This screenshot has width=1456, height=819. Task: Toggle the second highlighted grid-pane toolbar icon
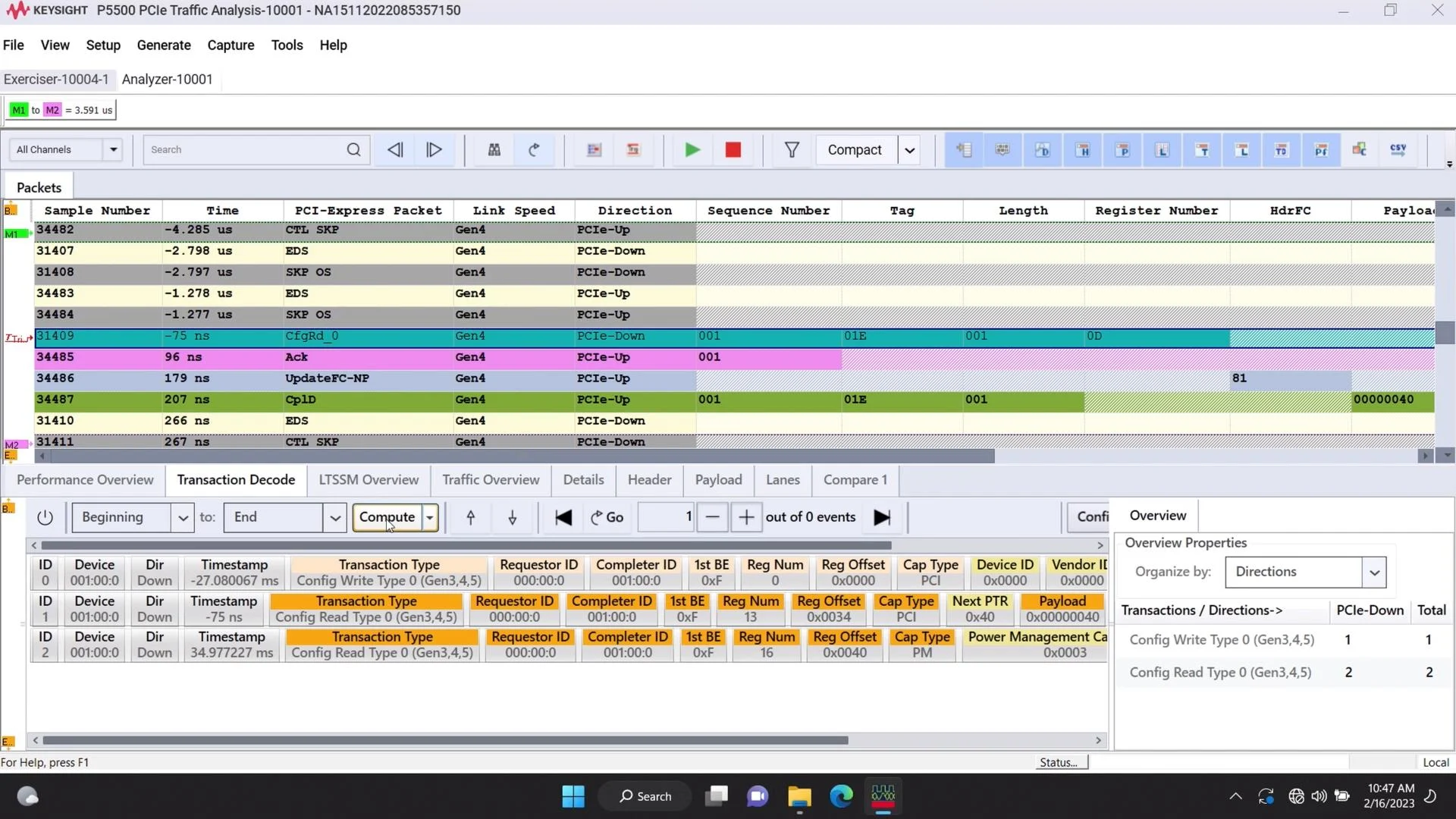click(x=1003, y=149)
